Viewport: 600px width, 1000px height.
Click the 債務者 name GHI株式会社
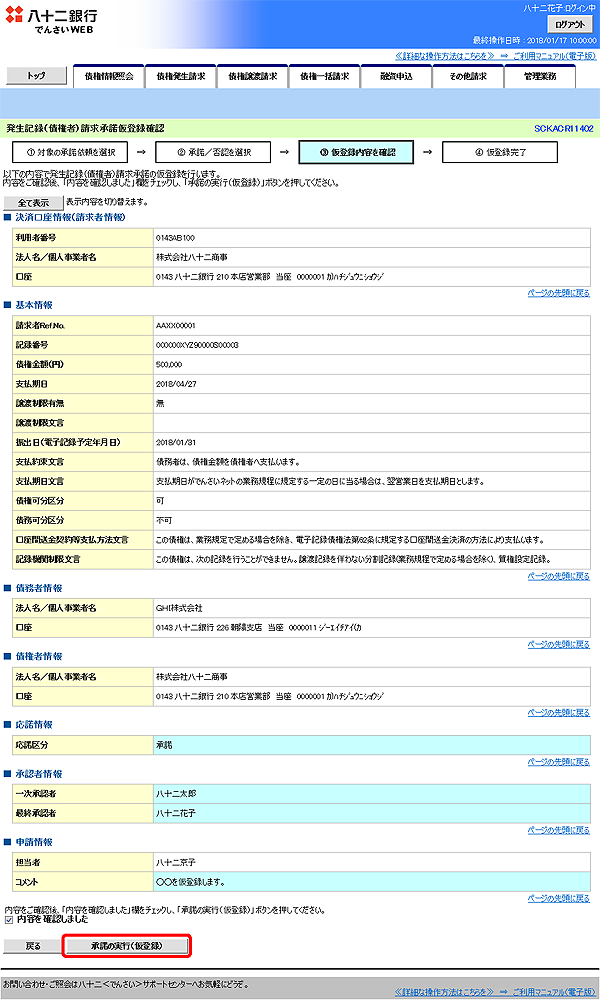pos(179,608)
